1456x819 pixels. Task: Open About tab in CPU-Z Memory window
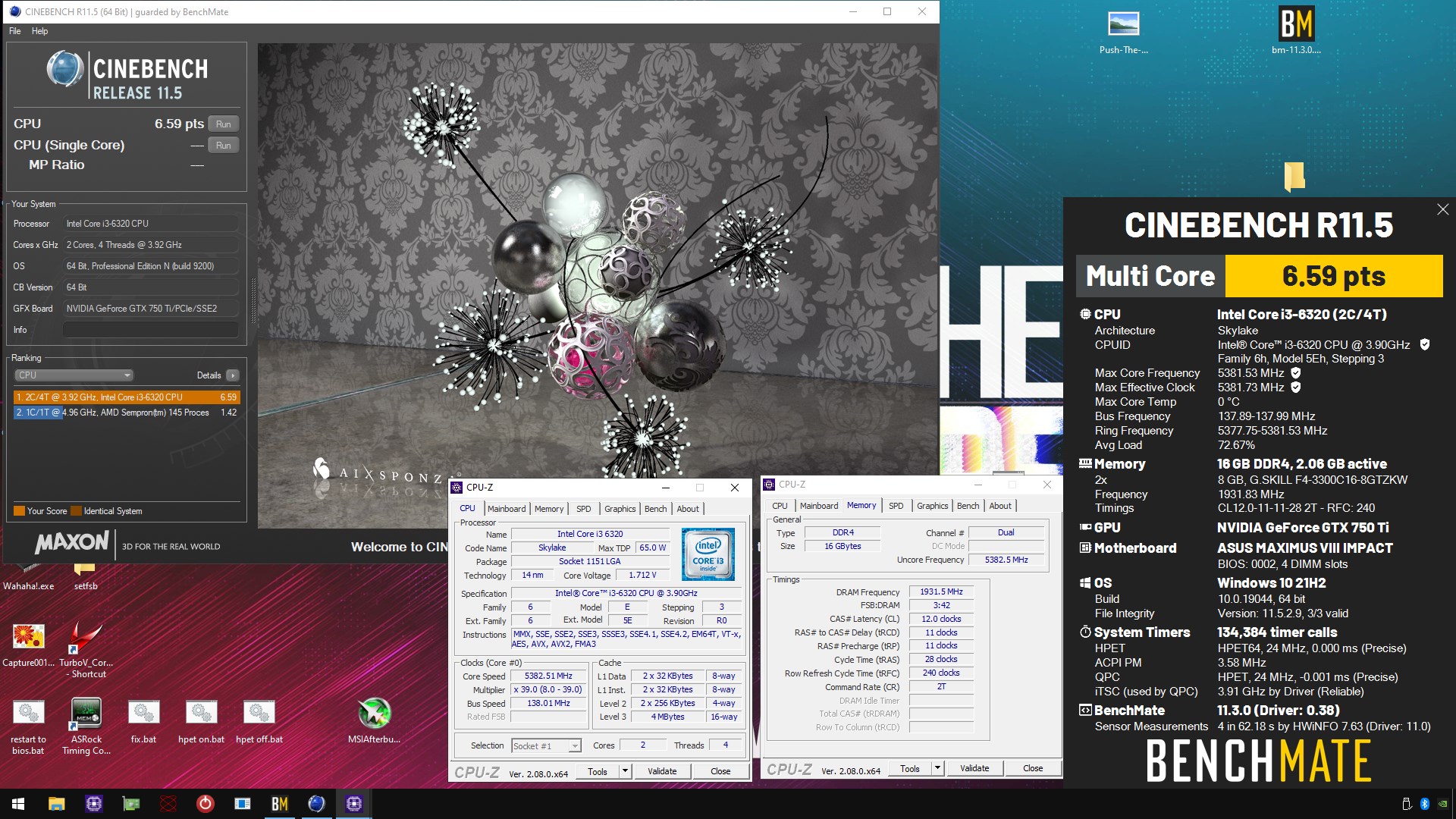pos(999,506)
